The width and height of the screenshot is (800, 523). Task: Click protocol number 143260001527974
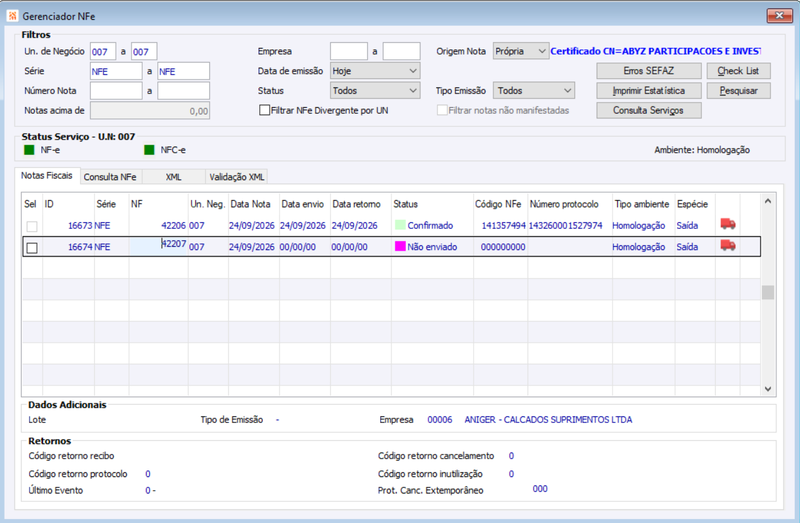[565, 226]
